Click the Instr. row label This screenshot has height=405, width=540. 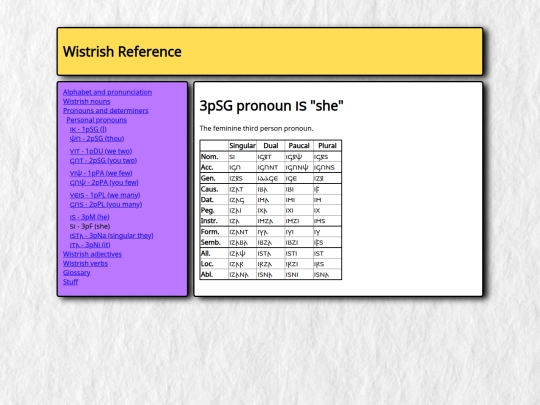(214, 221)
